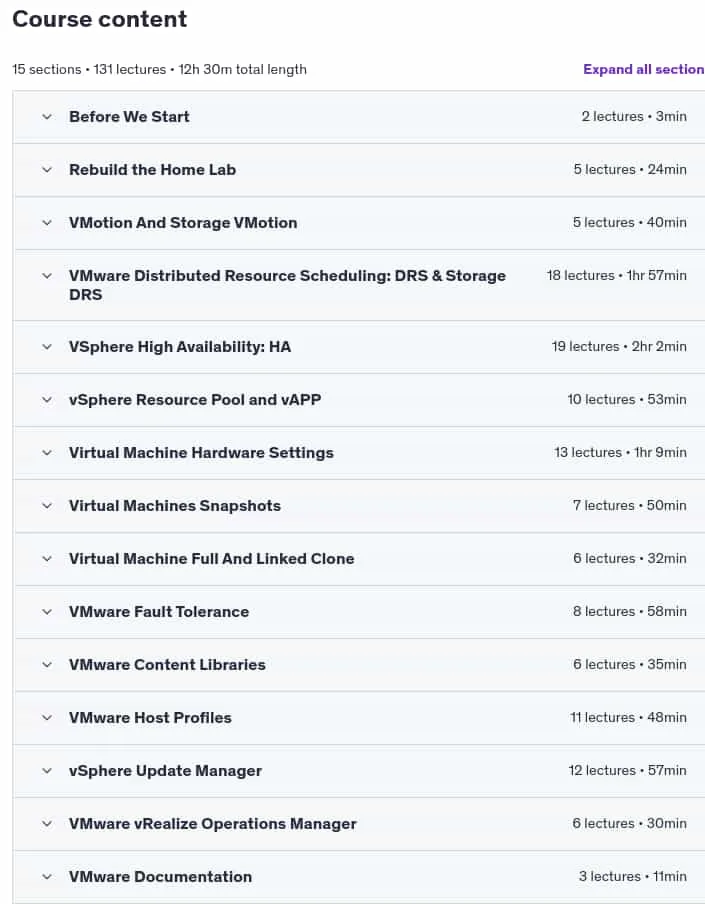Expand the VMware Fault Tolerance chevron
Viewport: 705px width, 904px height.
(x=47, y=612)
